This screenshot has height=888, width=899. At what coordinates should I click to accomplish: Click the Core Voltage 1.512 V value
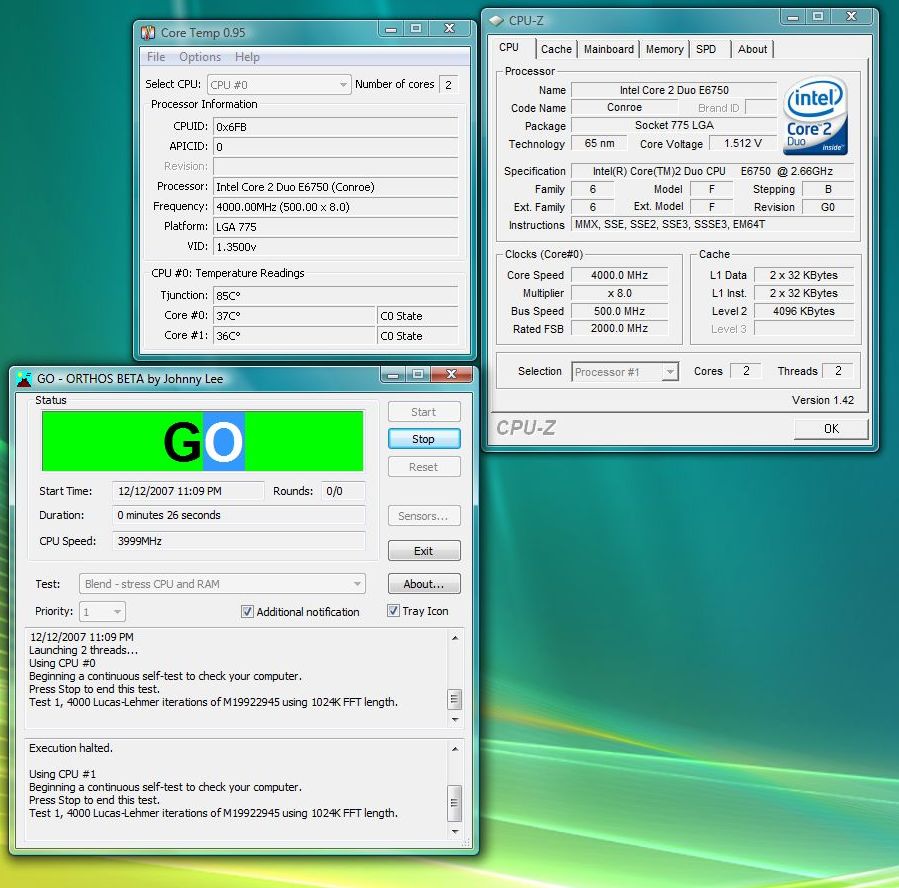[742, 143]
